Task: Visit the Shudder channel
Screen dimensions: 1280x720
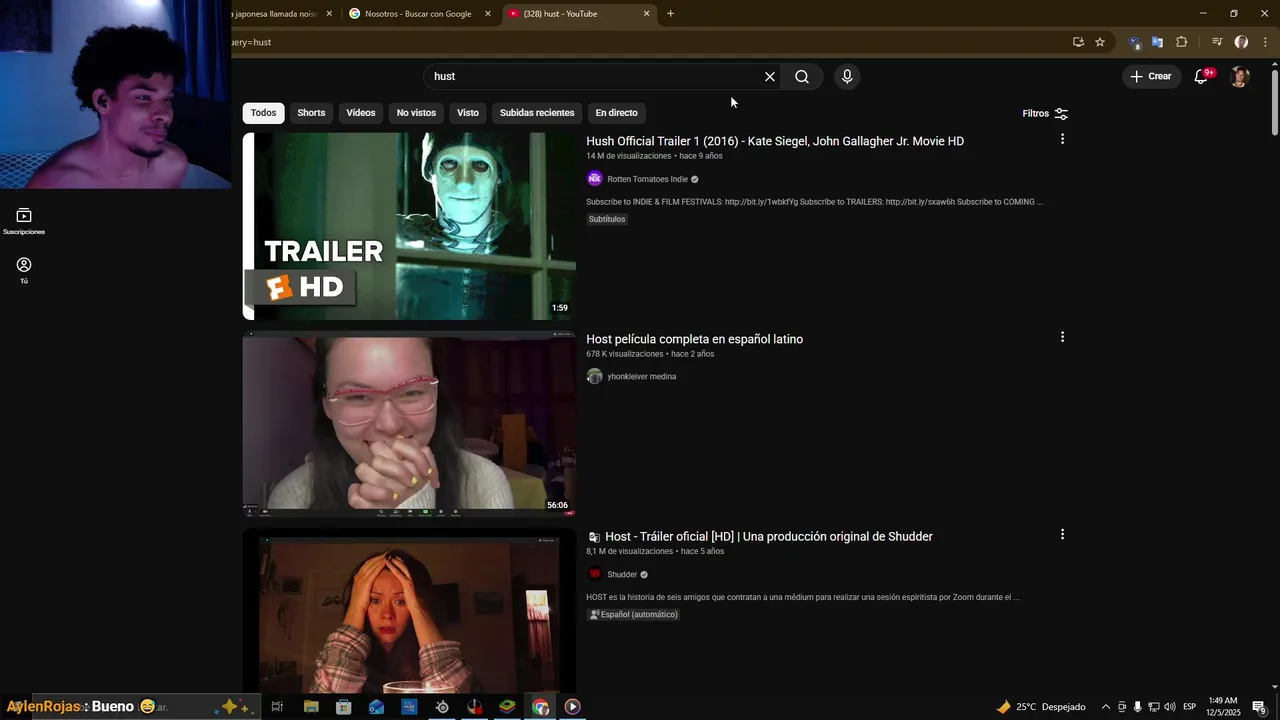Action: point(622,575)
